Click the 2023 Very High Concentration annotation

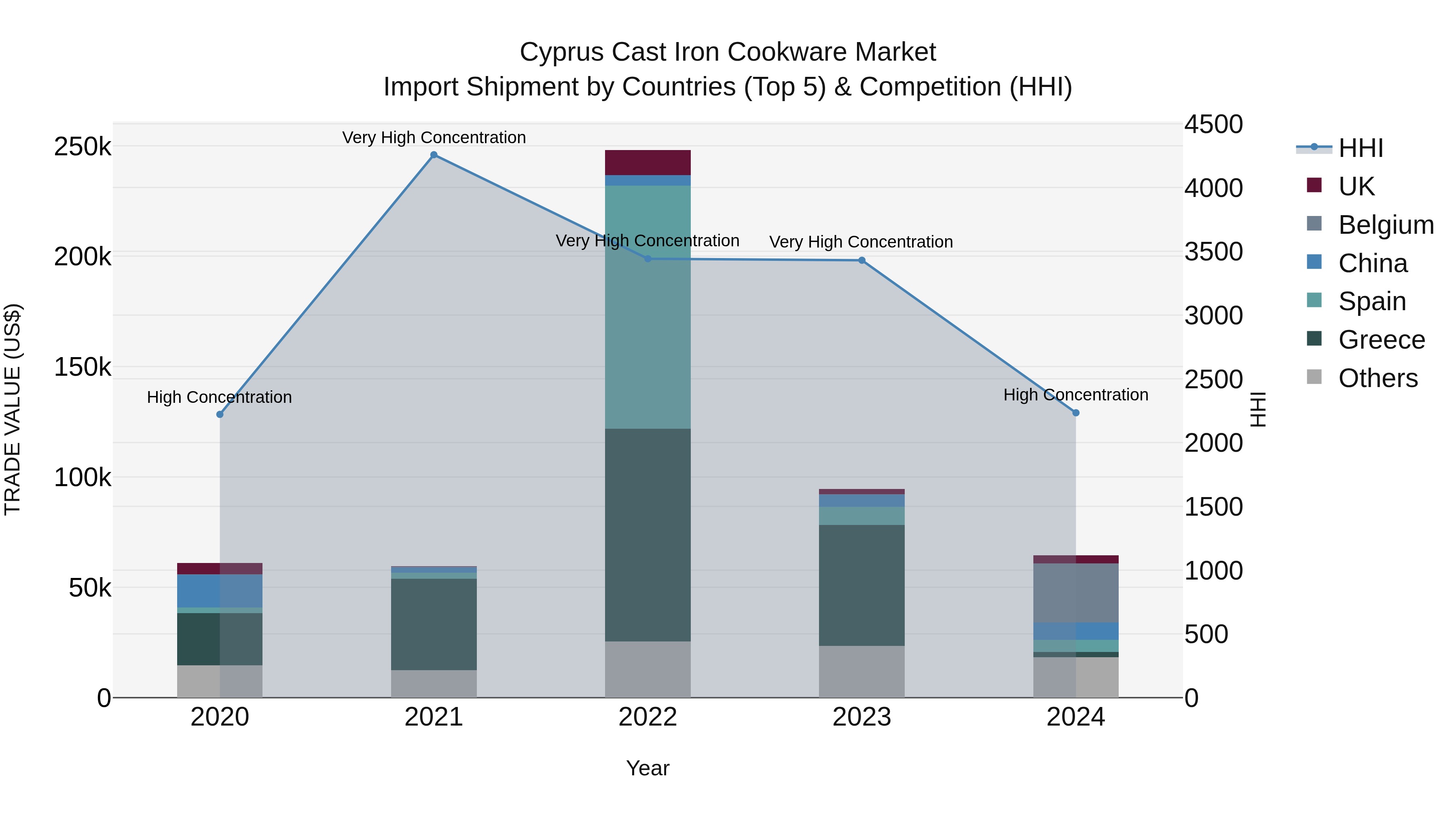coord(861,242)
